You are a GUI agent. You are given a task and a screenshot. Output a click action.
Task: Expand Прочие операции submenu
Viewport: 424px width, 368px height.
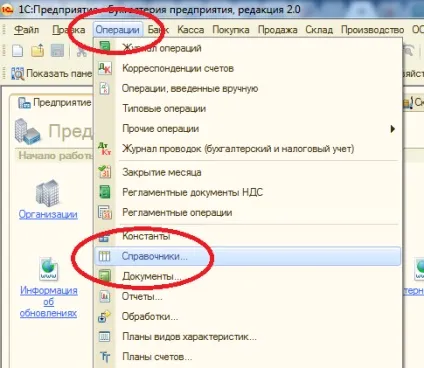(x=248, y=129)
